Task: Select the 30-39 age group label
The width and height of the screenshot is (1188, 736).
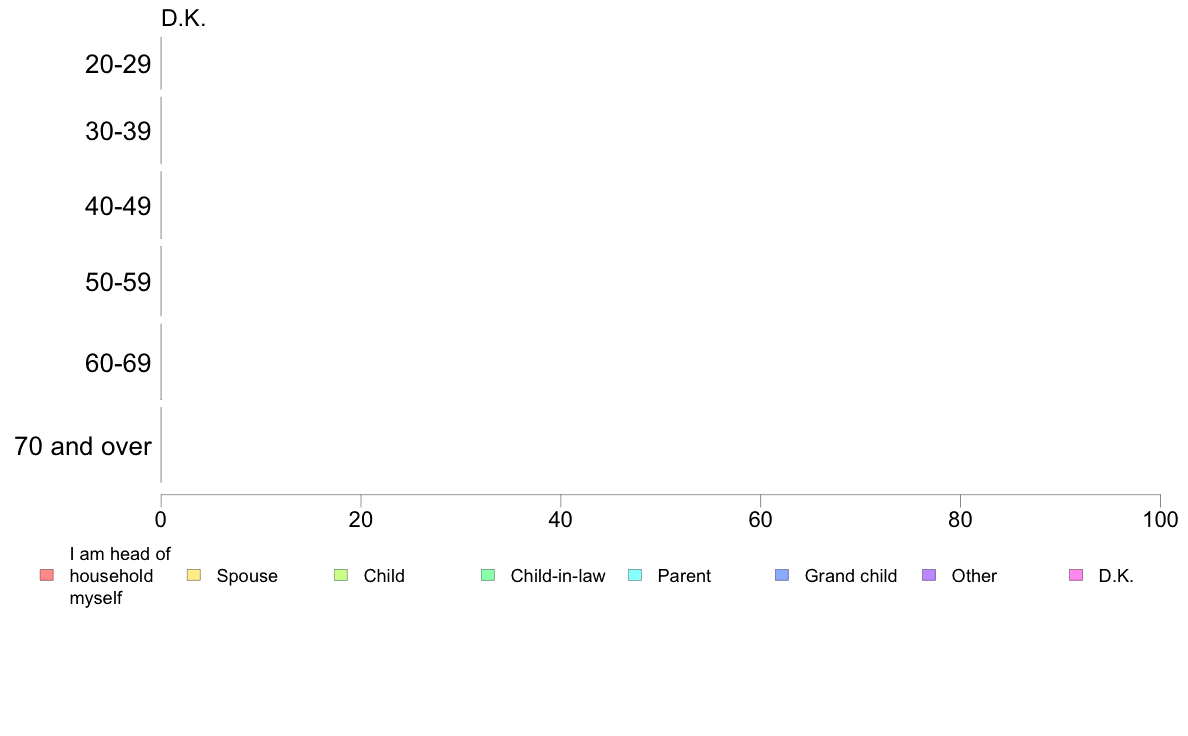Action: coord(118,132)
